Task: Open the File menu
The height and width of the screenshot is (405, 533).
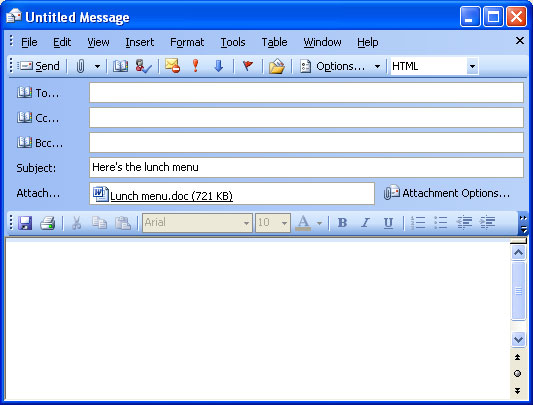Action: (29, 42)
